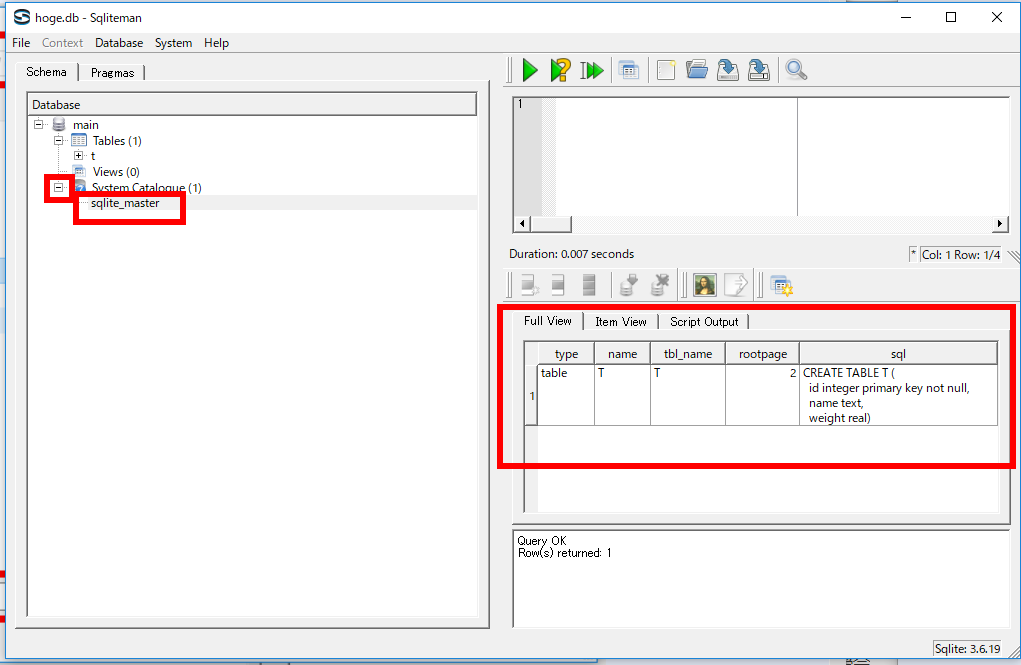Click the new blank SQL file icon
Image resolution: width=1021 pixels, height=665 pixels.
tap(666, 70)
